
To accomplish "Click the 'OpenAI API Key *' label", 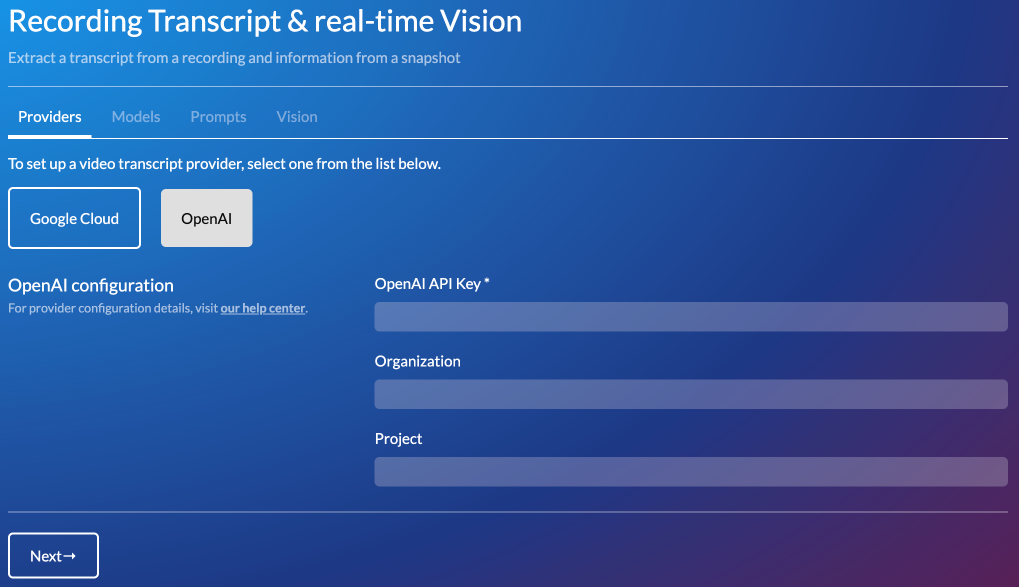I will pos(432,284).
